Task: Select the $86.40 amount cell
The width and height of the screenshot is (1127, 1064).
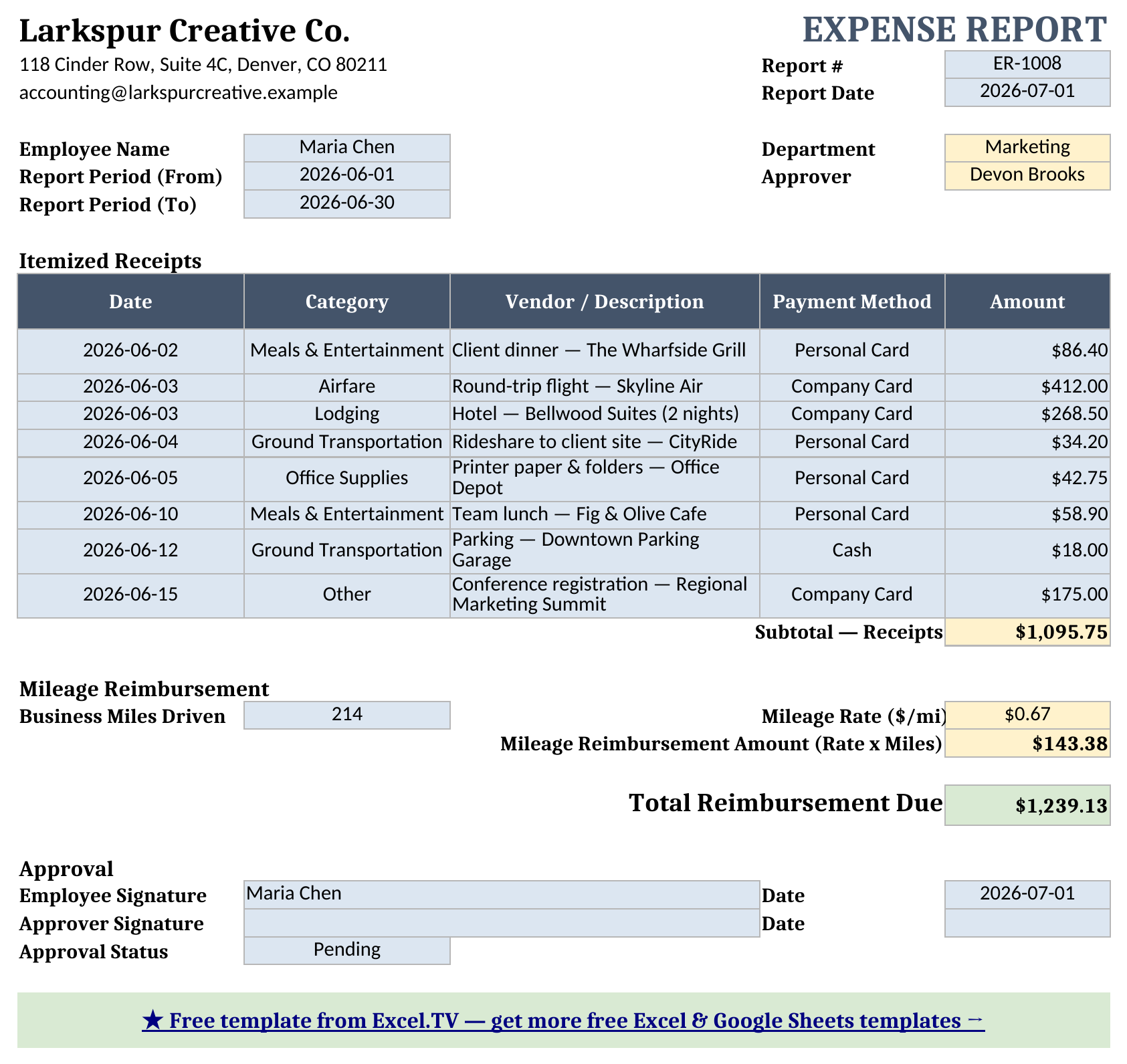Action: (1027, 350)
